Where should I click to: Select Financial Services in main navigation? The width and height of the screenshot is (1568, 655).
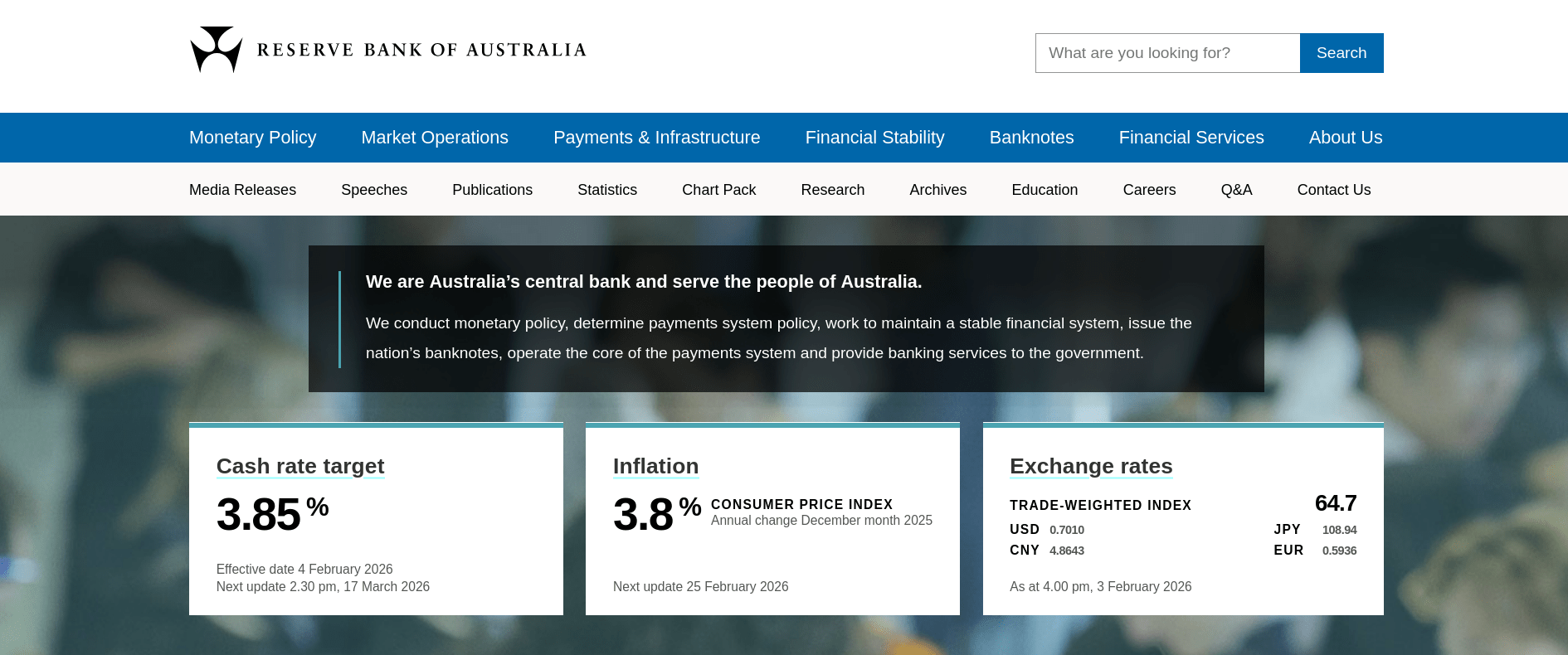1191,138
